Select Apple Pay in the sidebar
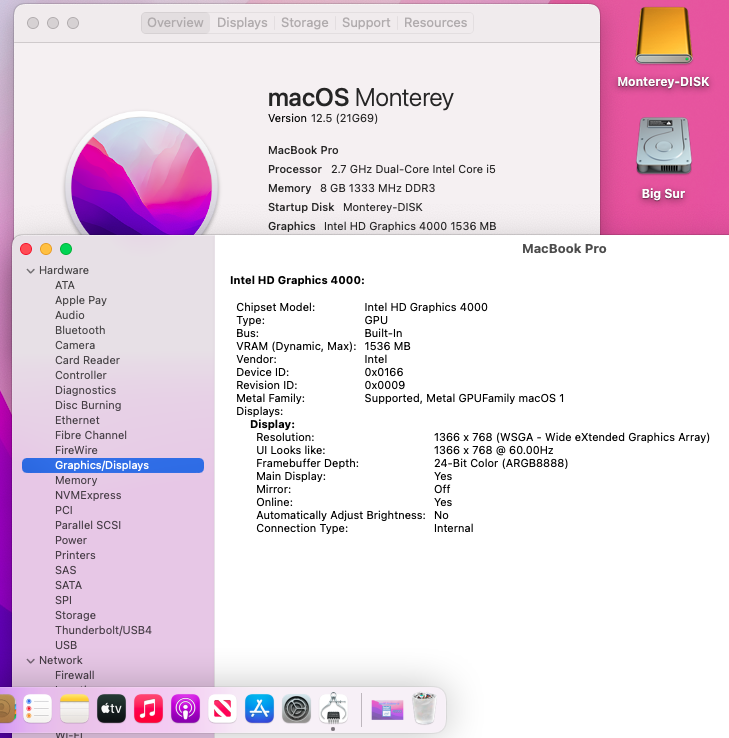The image size is (729, 738). [81, 300]
